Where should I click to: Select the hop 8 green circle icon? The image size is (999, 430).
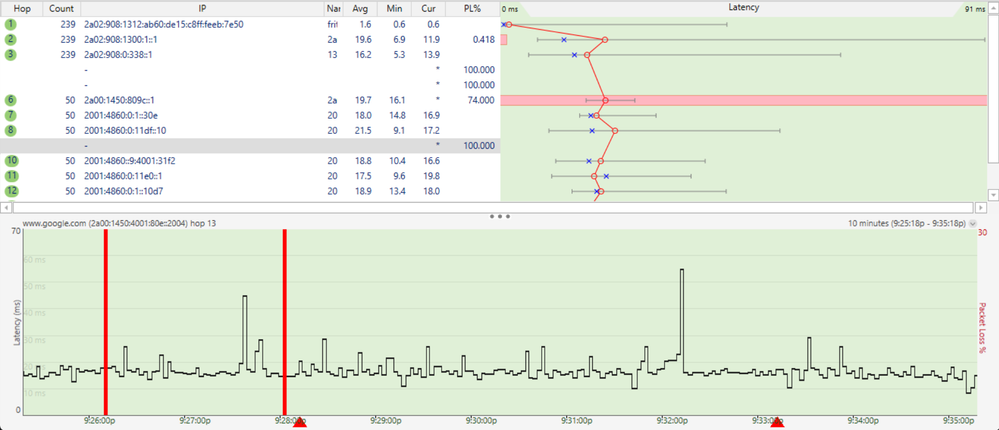[11, 131]
